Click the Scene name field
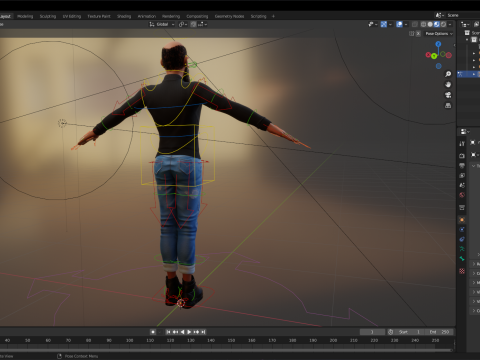480x360 pixels. (463, 15)
